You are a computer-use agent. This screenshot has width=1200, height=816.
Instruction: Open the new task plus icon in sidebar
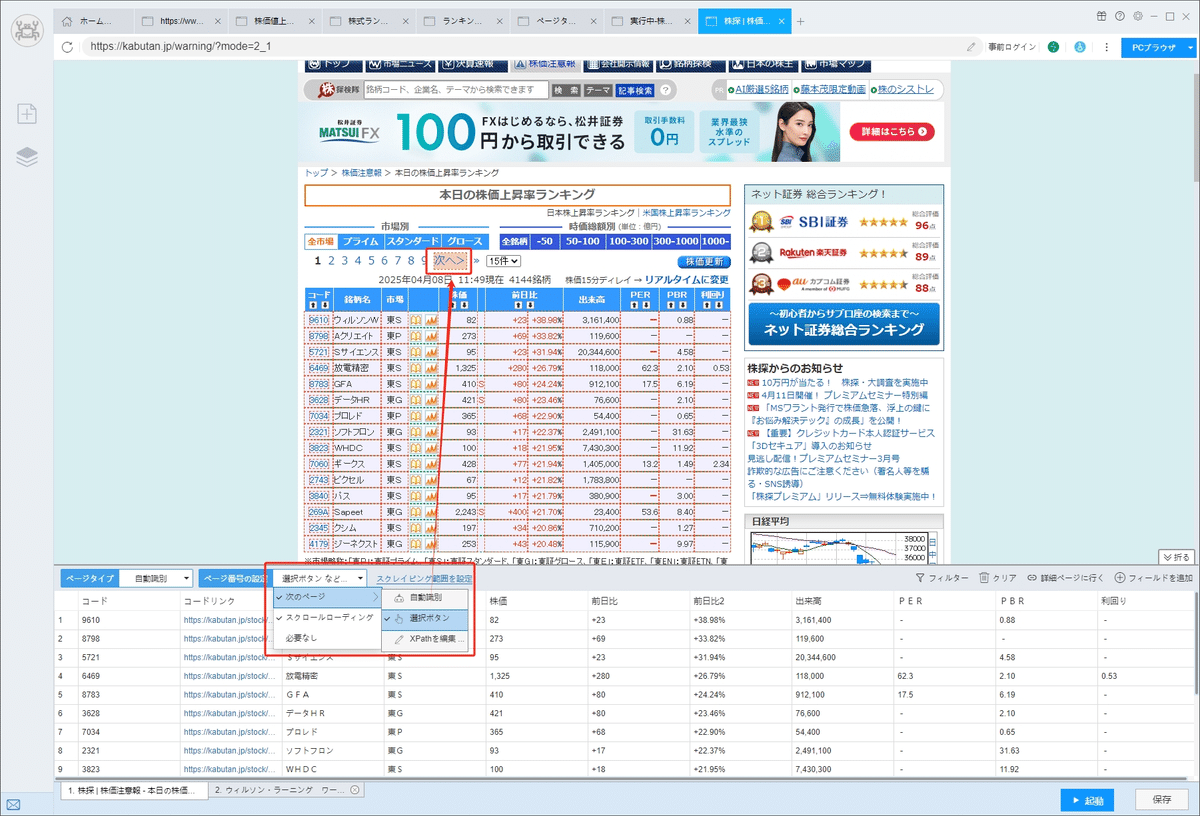27,114
